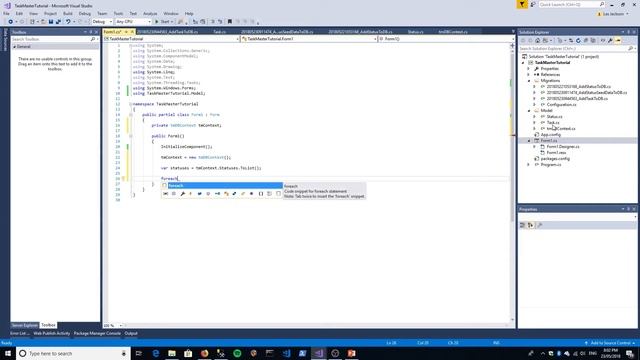
Task: Open the Debug configuration dropdown
Action: click(x=102, y=22)
